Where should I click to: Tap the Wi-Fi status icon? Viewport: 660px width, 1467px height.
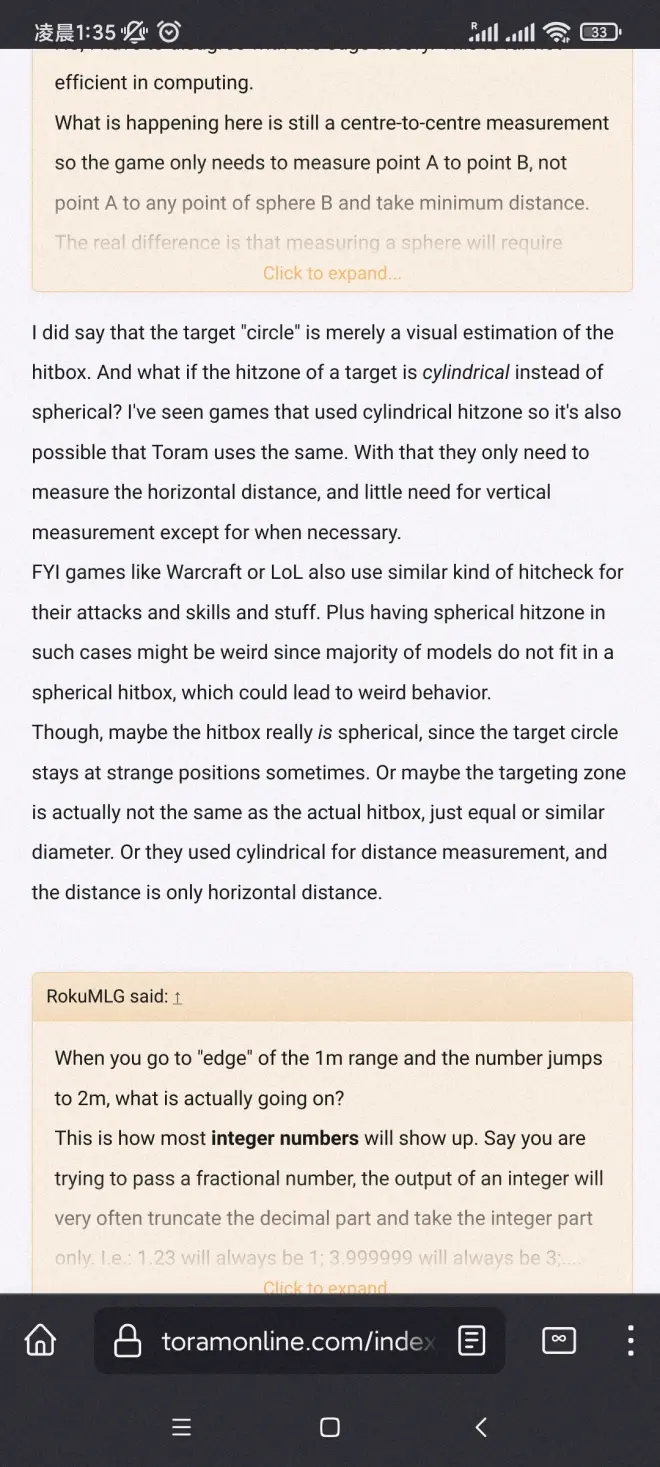click(x=558, y=32)
